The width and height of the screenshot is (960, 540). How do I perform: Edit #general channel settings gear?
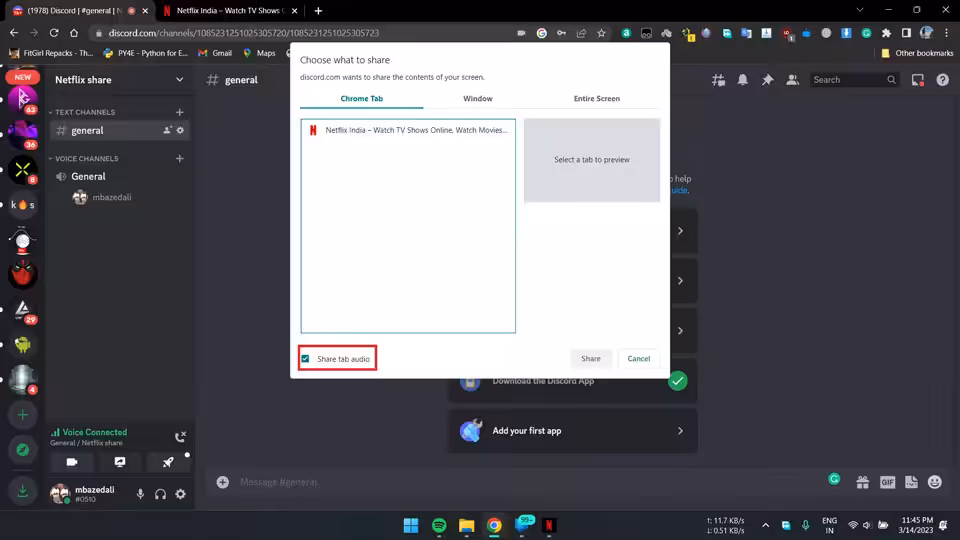click(x=180, y=130)
